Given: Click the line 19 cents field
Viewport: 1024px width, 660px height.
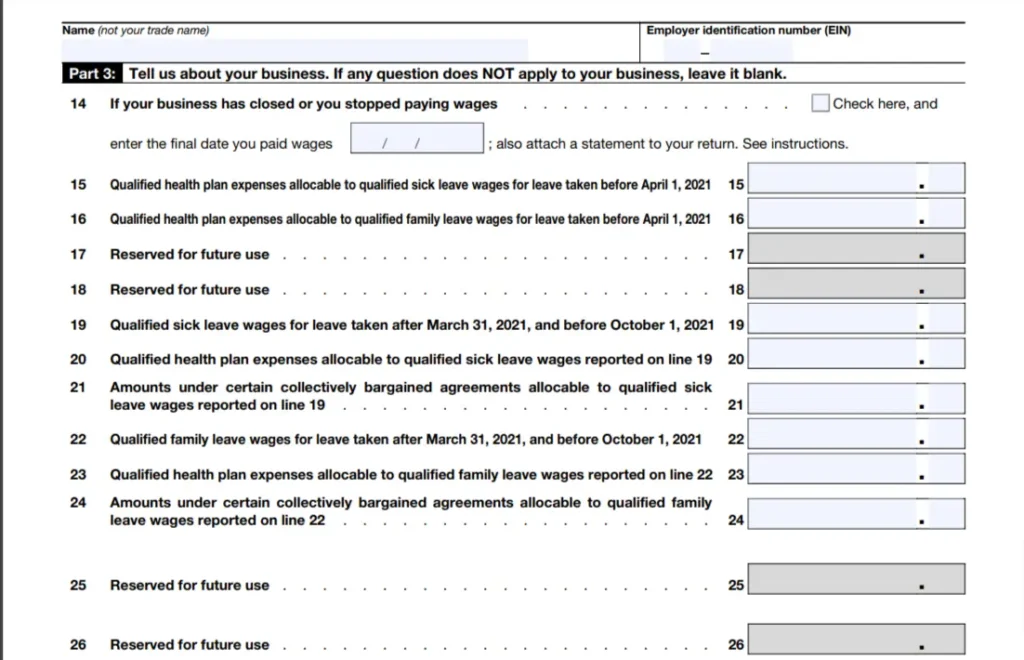Looking at the screenshot, I should point(946,319).
